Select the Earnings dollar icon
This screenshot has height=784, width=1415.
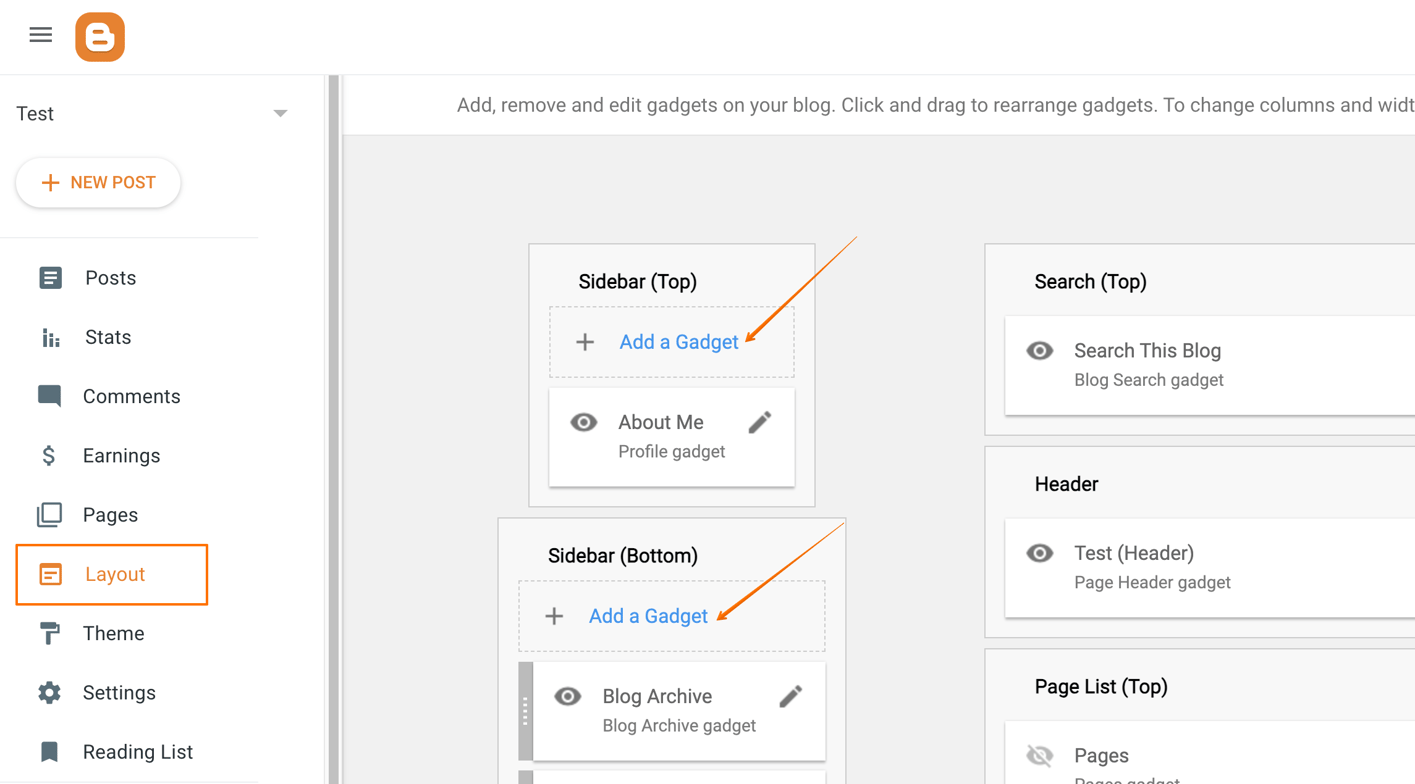tap(50, 455)
